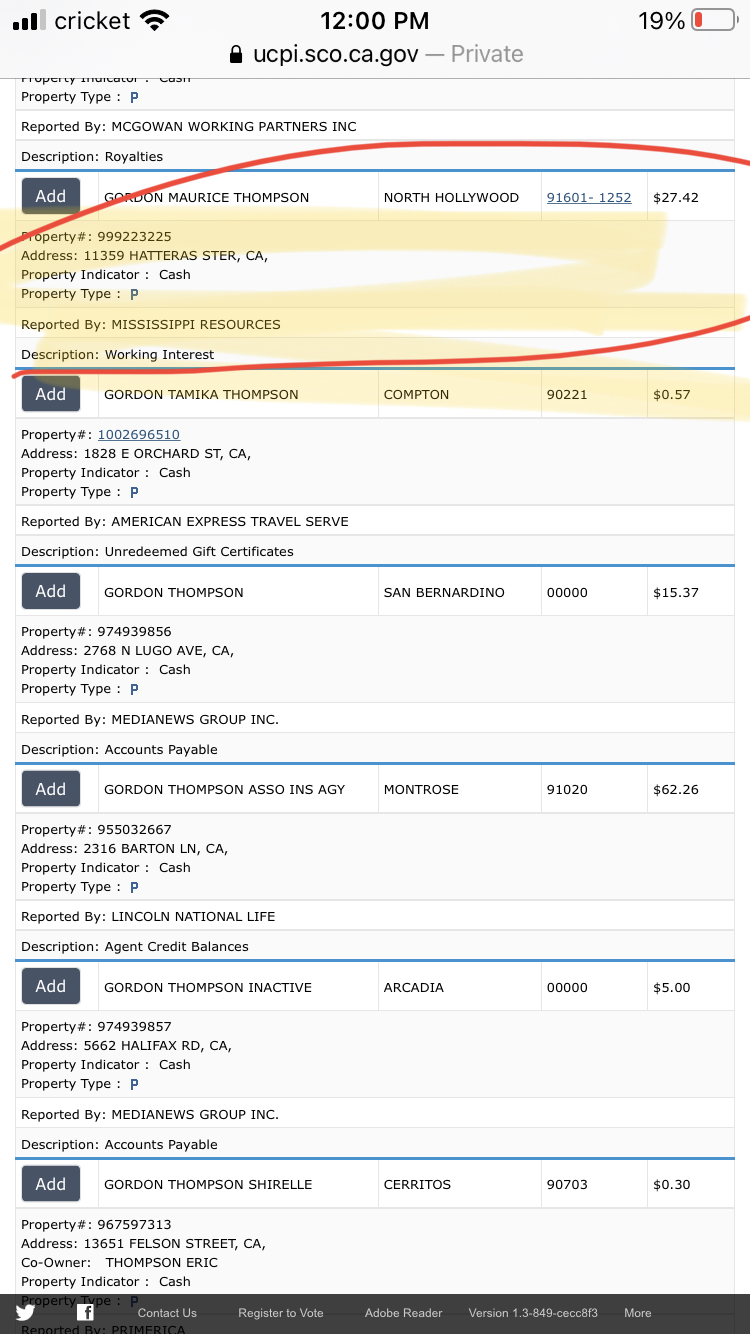Select Description Working Interest text
Image resolution: width=750 pixels, height=1334 pixels.
pyautogui.click(x=118, y=354)
